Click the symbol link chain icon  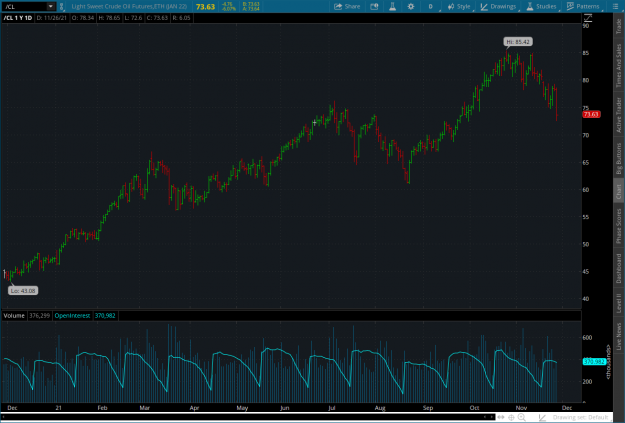[61, 6]
